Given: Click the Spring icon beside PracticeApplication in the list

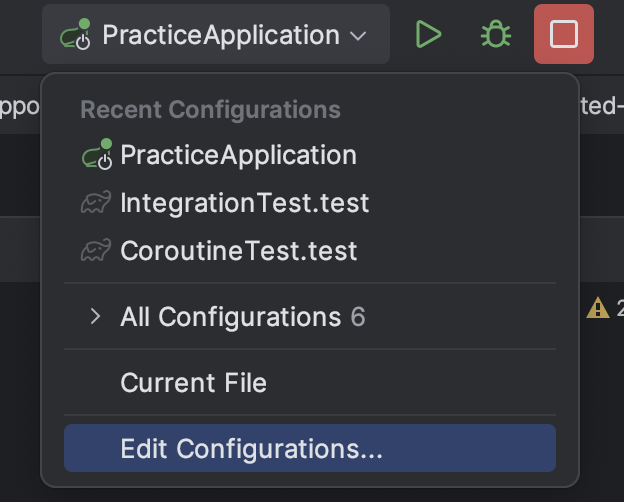Looking at the screenshot, I should coord(96,155).
